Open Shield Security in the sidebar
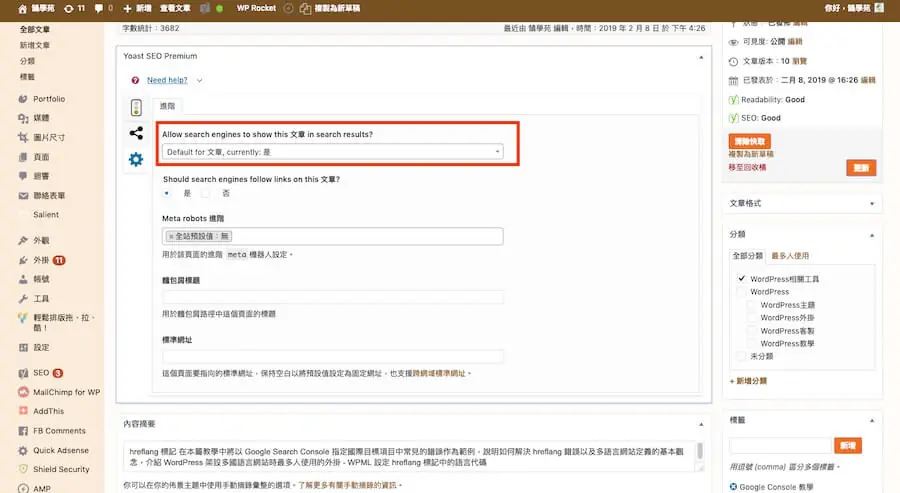 pos(61,469)
